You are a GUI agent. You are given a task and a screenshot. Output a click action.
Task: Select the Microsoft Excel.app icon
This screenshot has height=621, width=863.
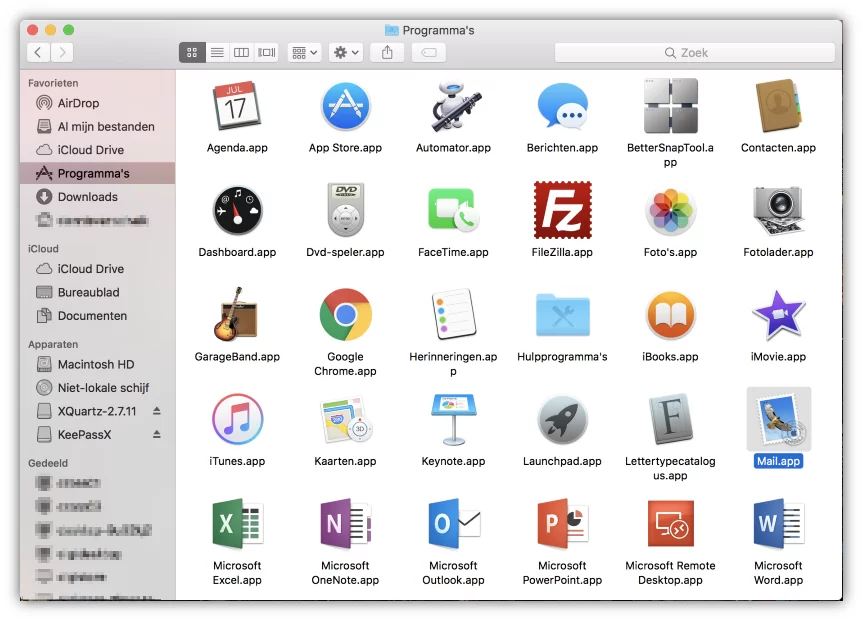point(237,524)
